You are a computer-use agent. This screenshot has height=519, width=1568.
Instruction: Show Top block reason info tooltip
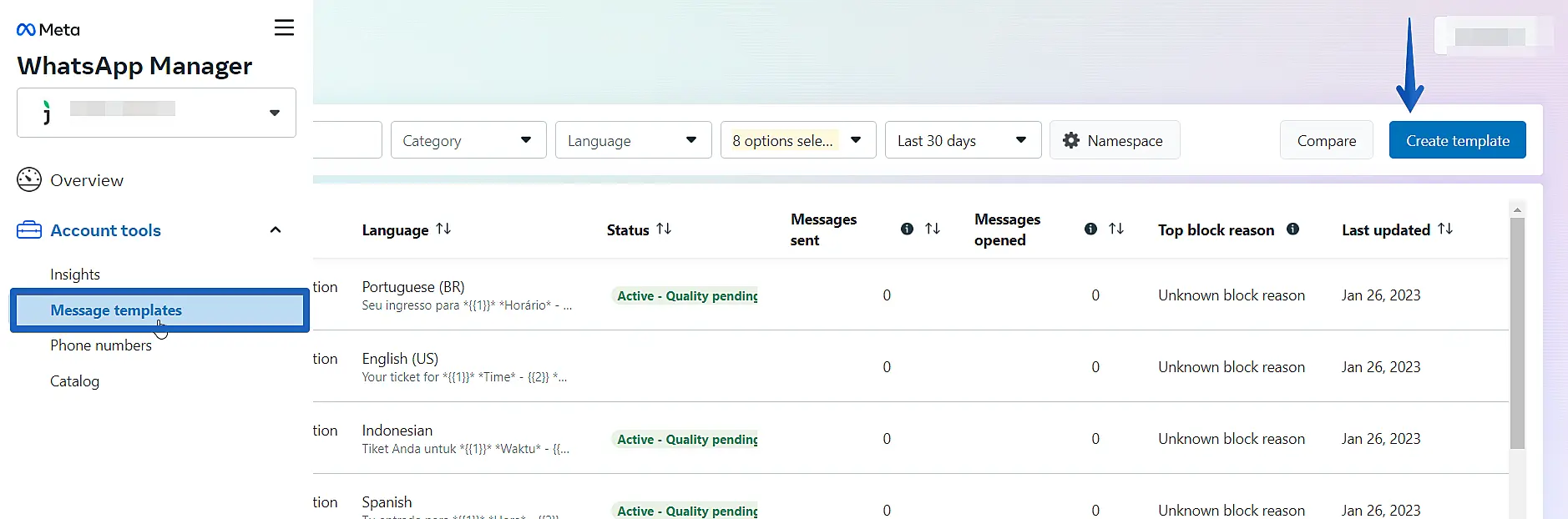[x=1292, y=229]
